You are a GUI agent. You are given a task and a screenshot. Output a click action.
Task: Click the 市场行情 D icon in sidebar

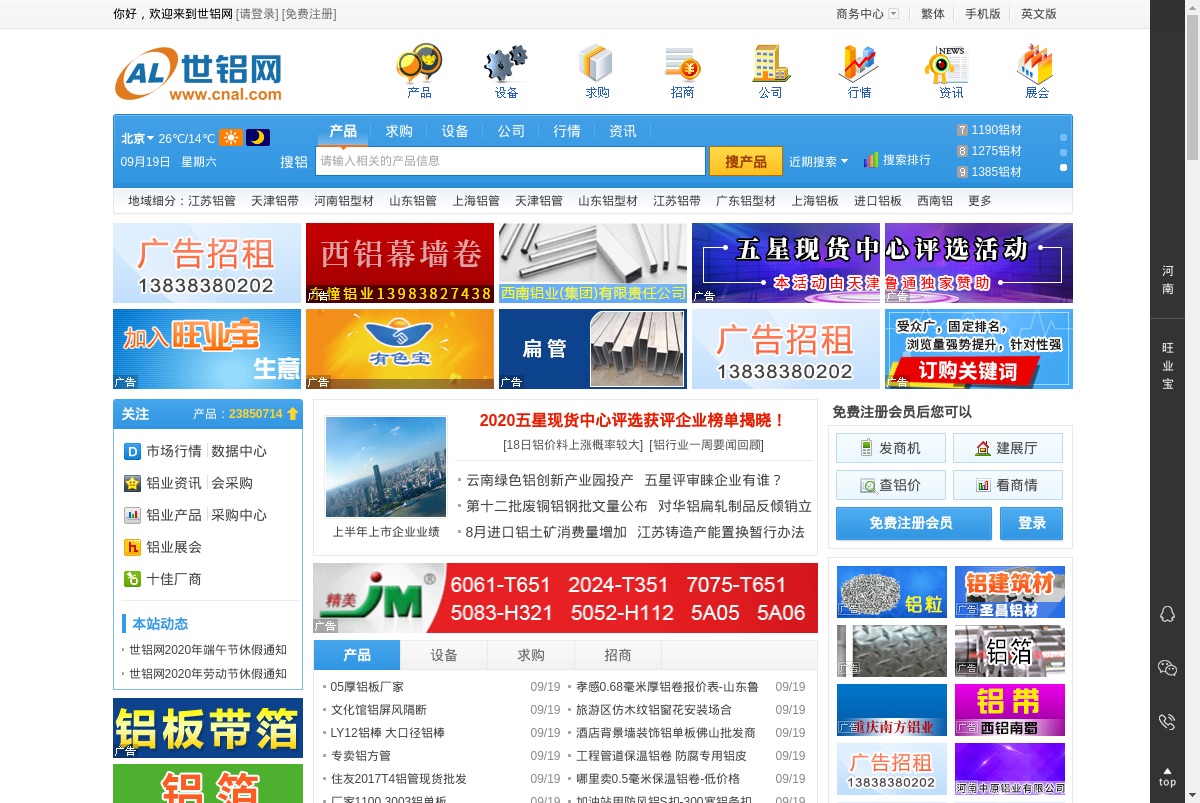(x=132, y=451)
